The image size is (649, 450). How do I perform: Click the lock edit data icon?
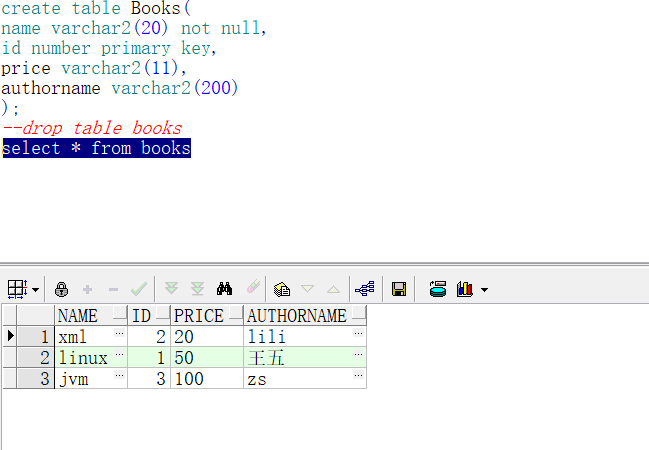61,289
